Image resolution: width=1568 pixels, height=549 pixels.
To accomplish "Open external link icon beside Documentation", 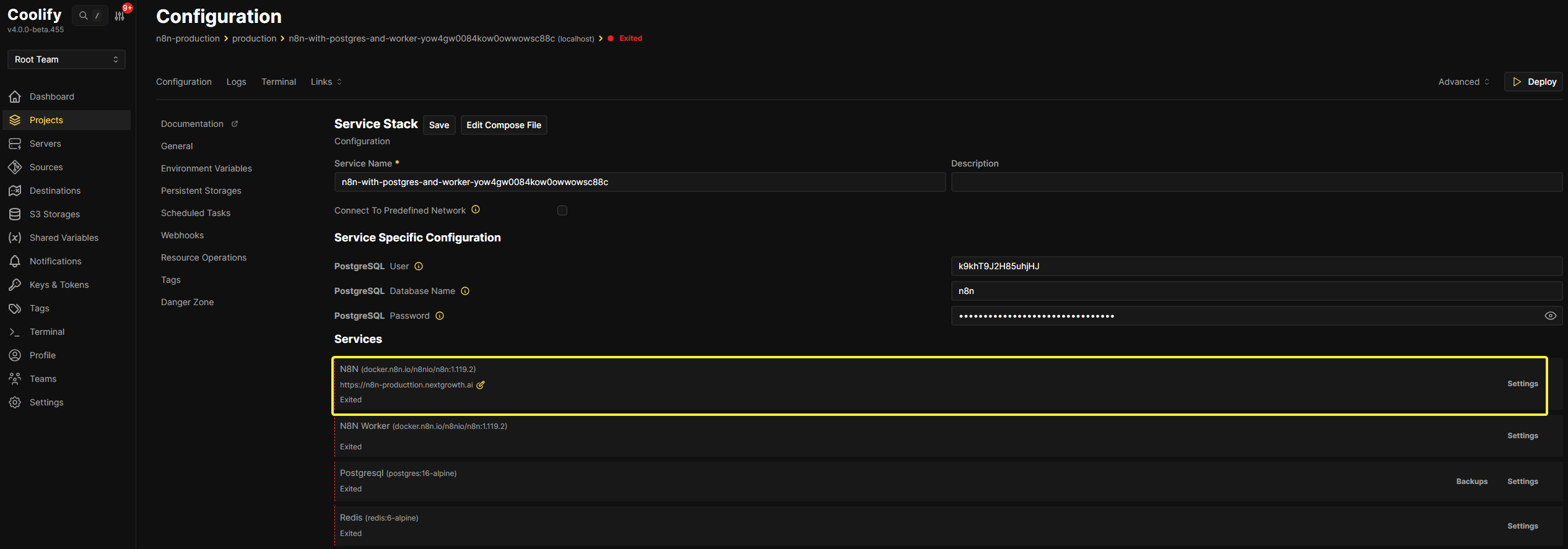I will (x=235, y=124).
